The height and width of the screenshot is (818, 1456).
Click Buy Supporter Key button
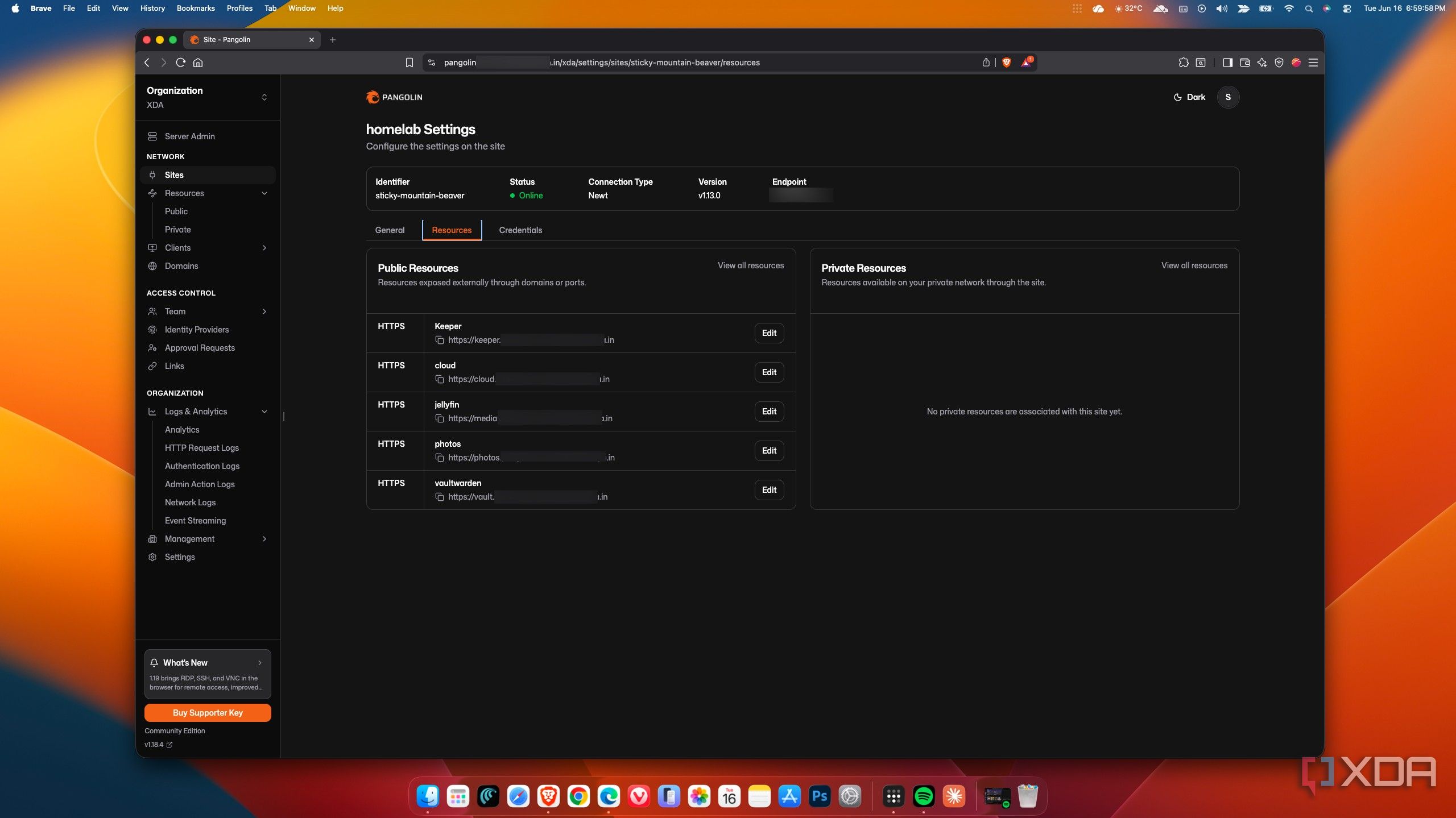click(x=208, y=713)
